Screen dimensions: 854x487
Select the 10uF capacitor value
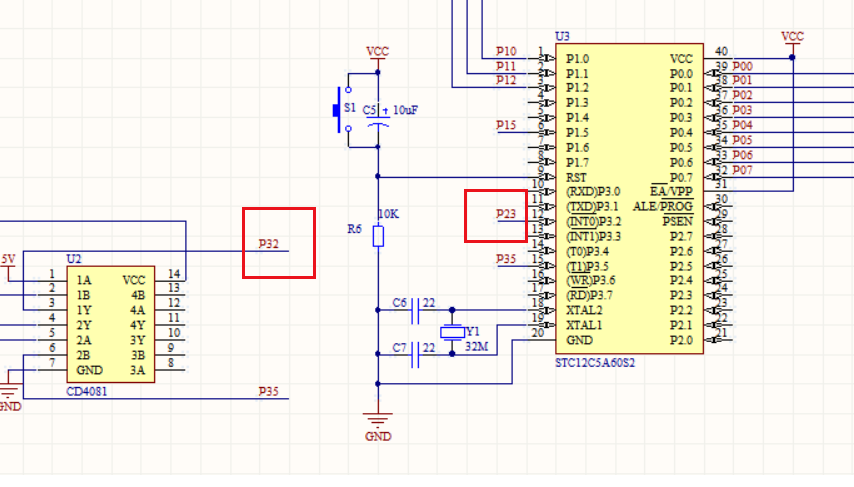(x=405, y=110)
